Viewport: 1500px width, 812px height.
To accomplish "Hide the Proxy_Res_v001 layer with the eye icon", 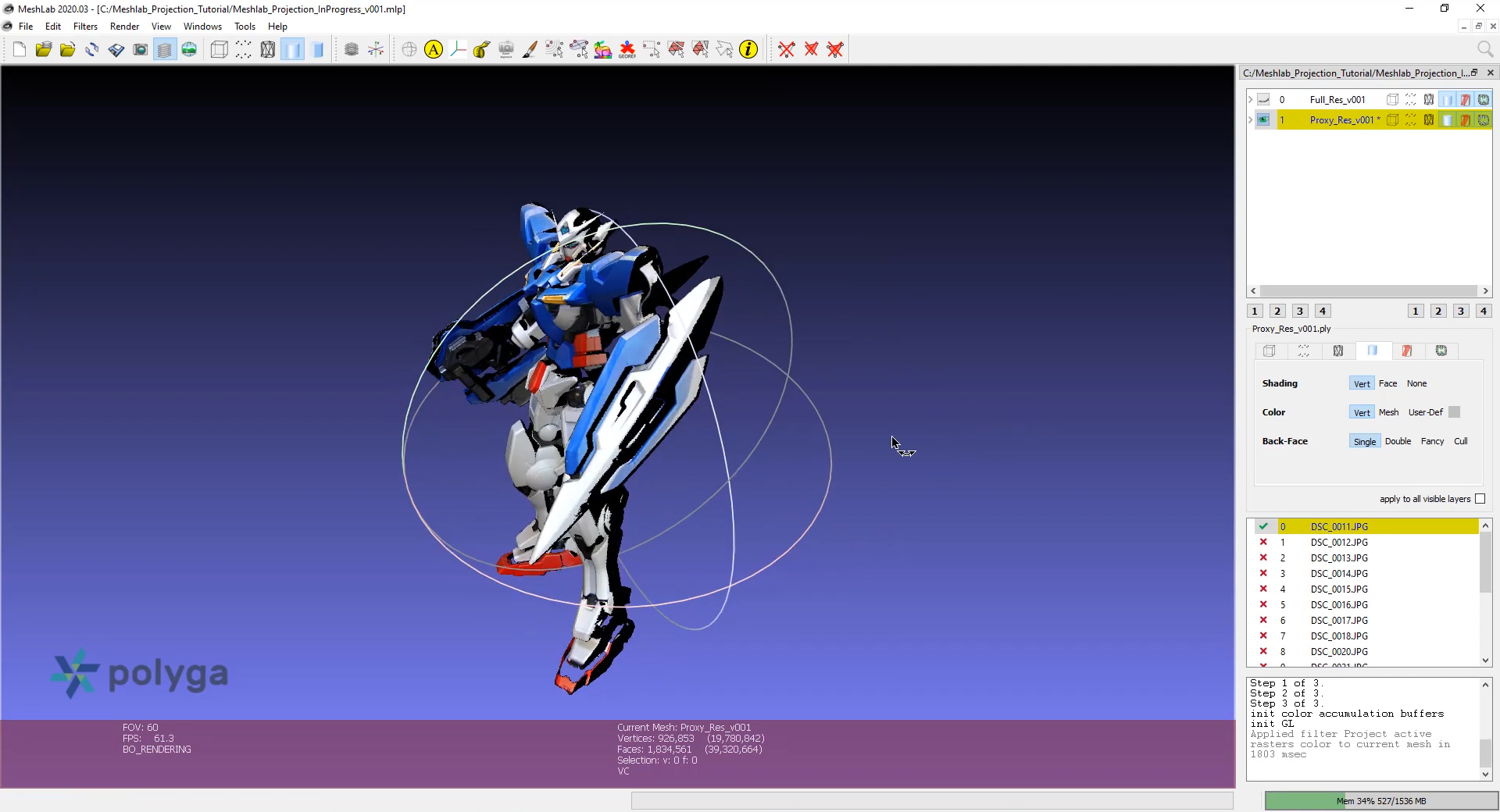I will pos(1263,119).
